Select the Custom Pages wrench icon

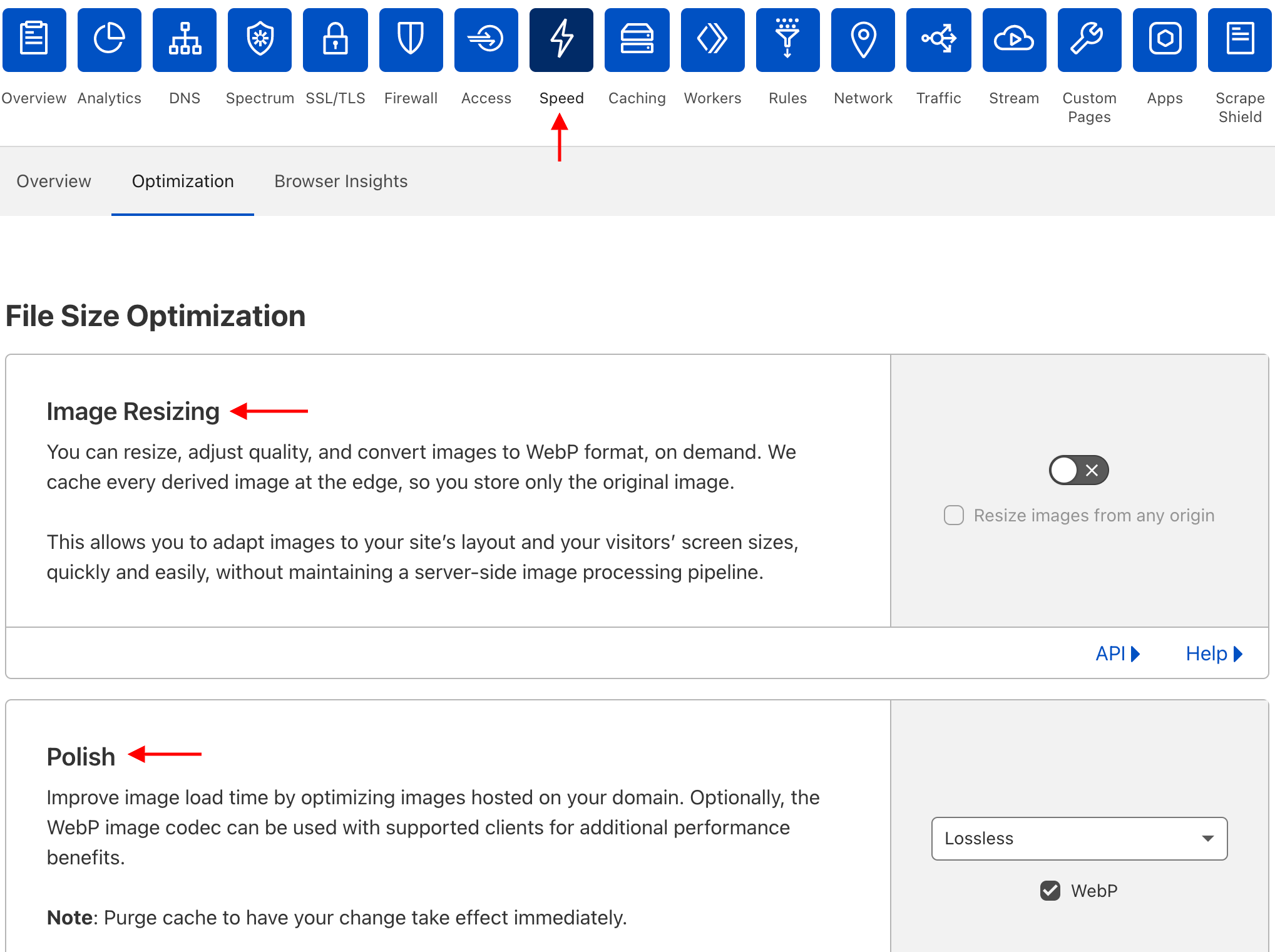click(x=1089, y=39)
